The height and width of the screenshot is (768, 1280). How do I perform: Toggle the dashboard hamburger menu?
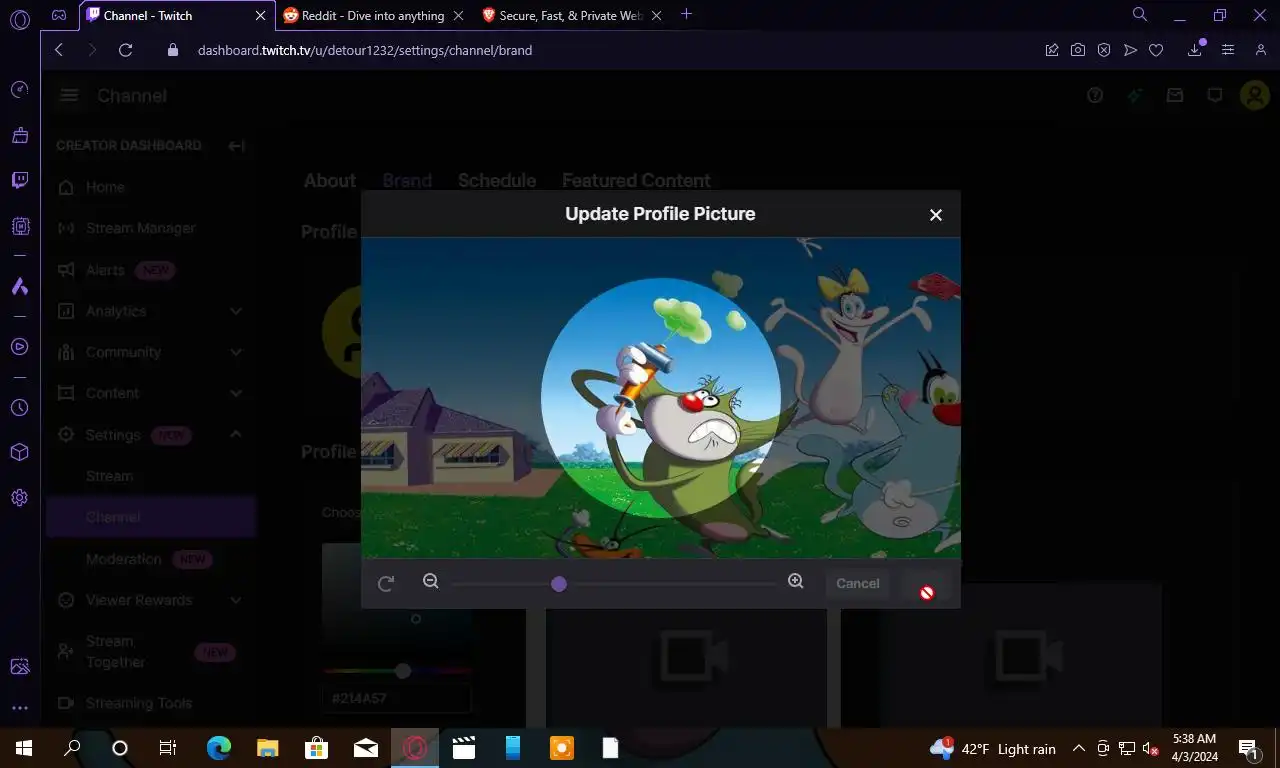(x=69, y=96)
